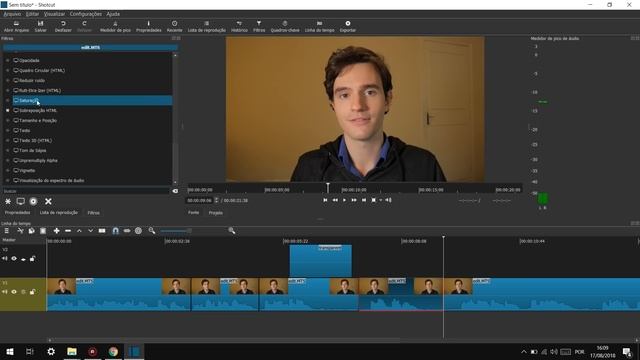Mute track V1 with speaker icon
The height and width of the screenshot is (360, 640).
[x=4, y=292]
